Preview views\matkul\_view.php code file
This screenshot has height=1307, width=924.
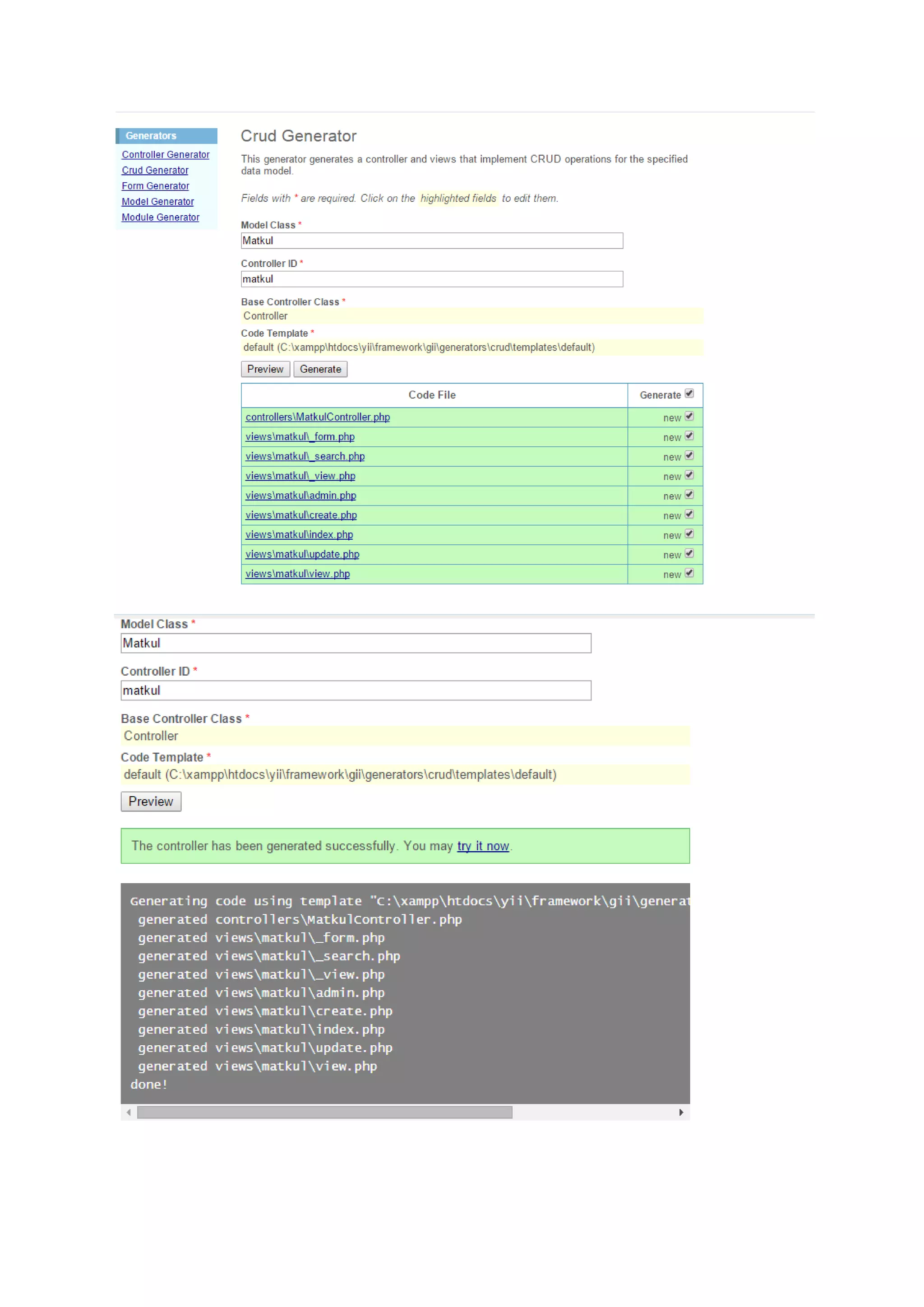(x=300, y=476)
